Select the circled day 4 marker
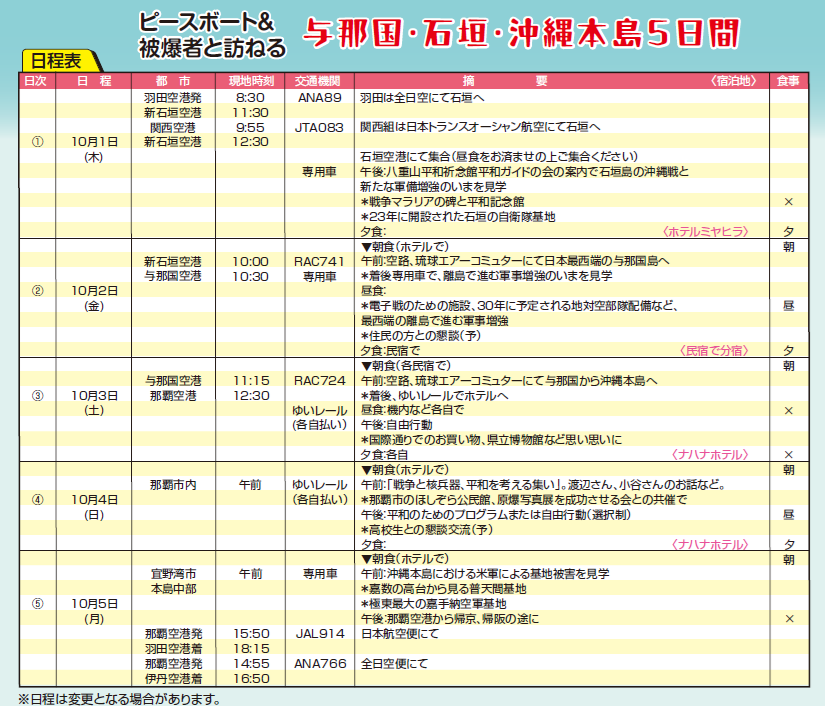 [x=37, y=499]
